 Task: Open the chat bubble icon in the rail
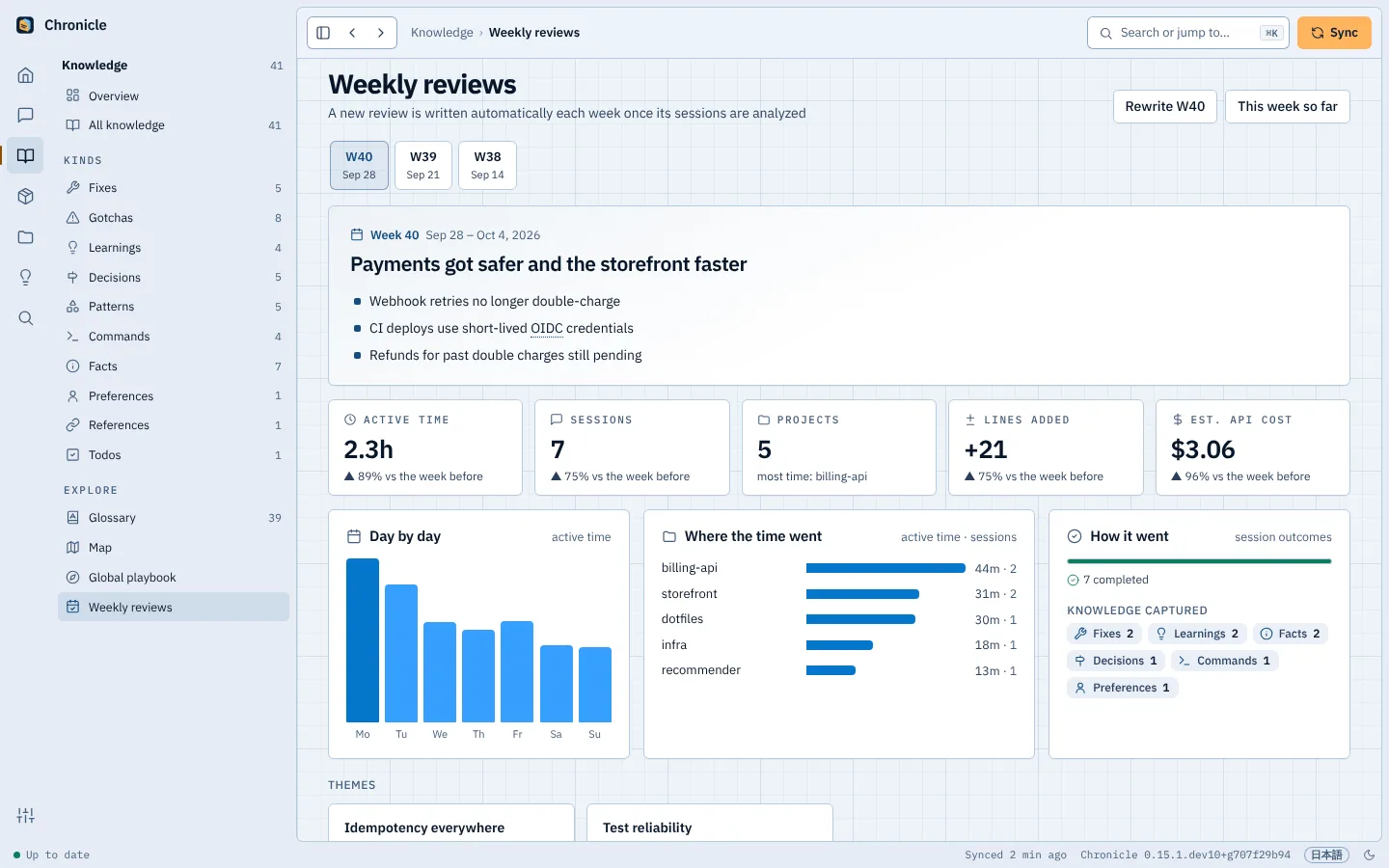(26, 116)
